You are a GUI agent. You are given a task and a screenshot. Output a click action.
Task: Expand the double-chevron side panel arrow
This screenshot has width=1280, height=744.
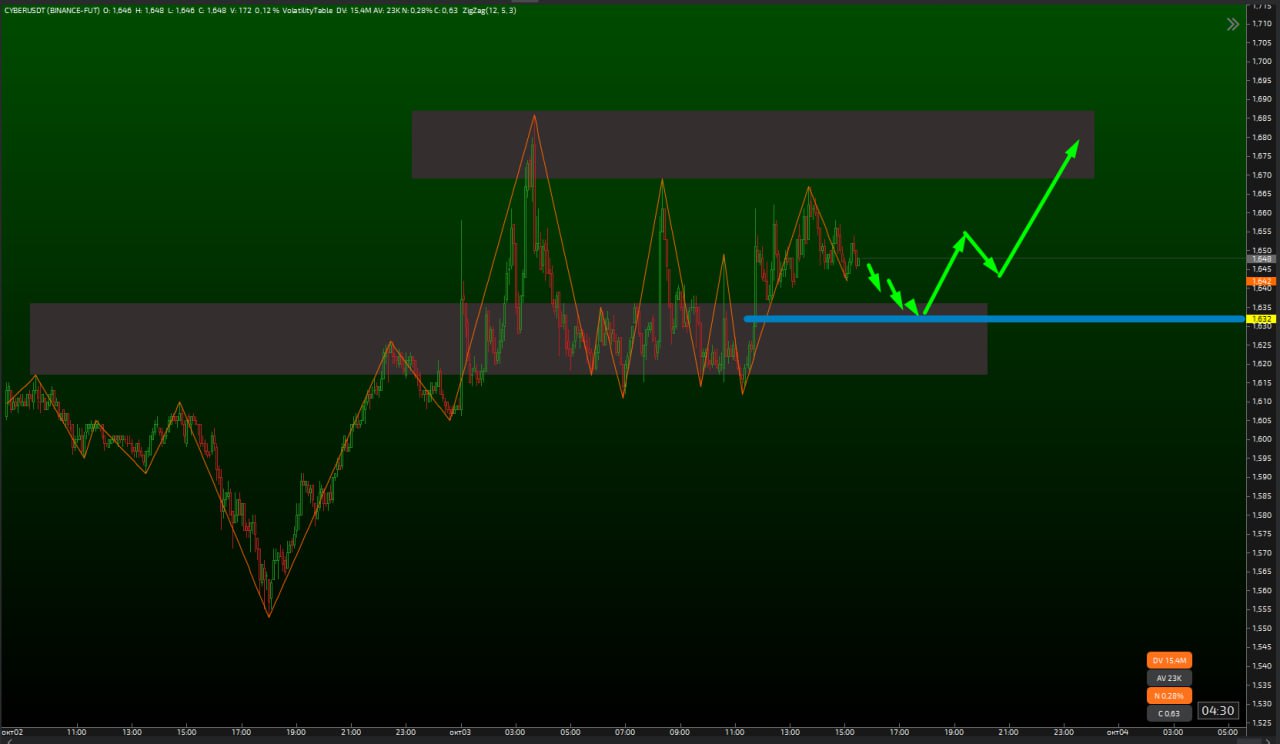pos(1233,24)
